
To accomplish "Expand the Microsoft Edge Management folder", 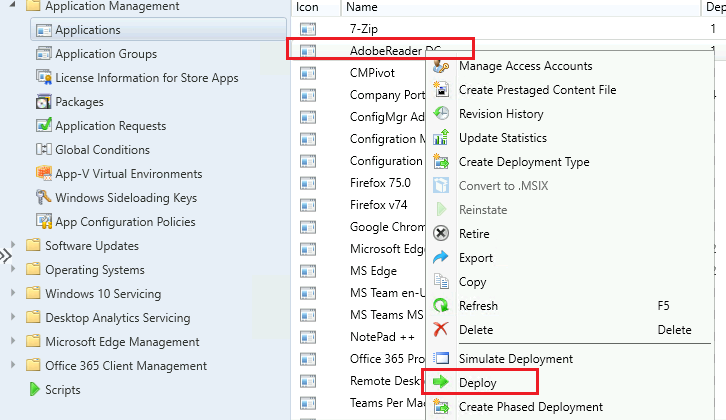I will point(13,341).
